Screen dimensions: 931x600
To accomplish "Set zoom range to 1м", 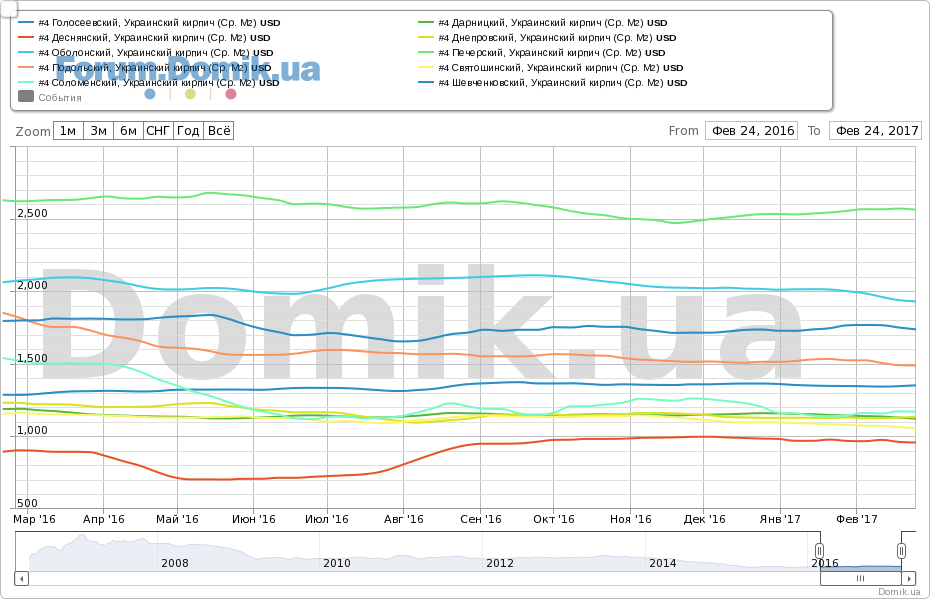I will coord(68,131).
